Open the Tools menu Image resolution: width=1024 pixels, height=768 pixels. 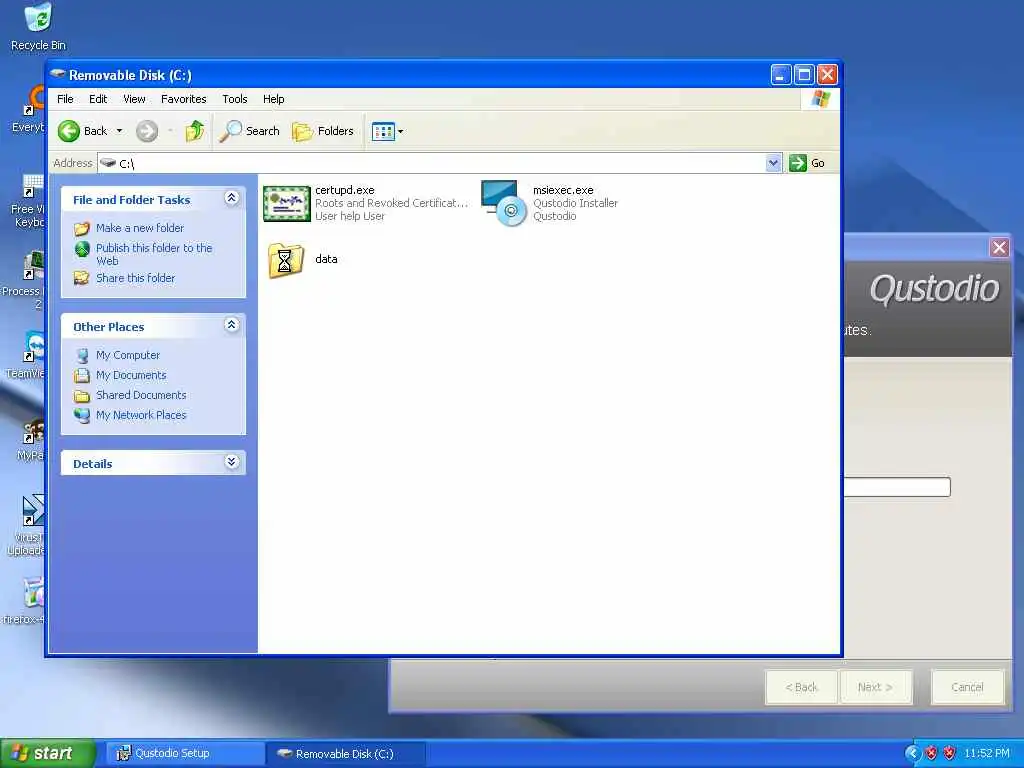point(234,99)
